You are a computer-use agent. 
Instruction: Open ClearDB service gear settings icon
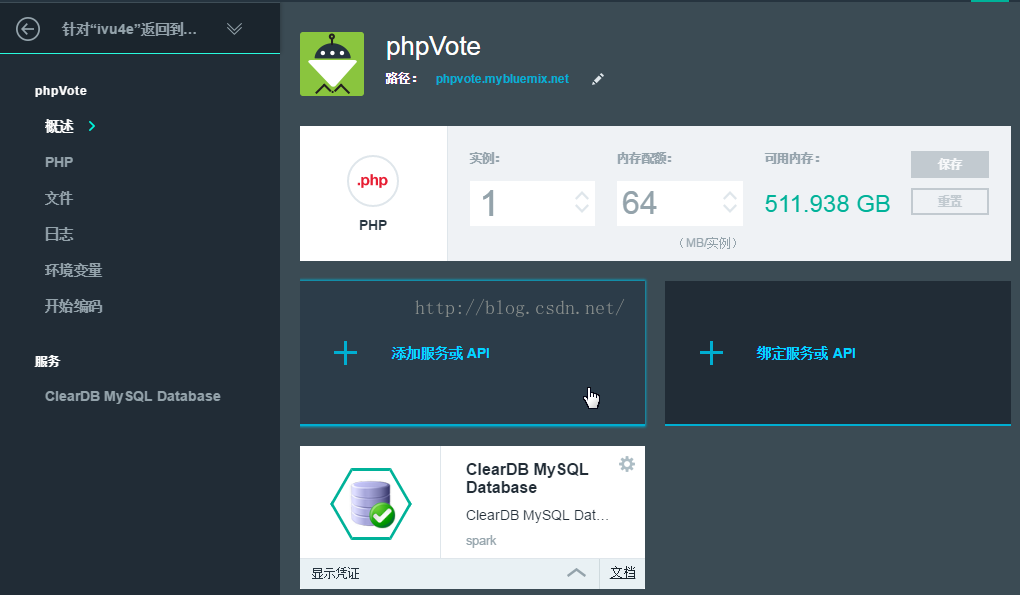point(626,464)
